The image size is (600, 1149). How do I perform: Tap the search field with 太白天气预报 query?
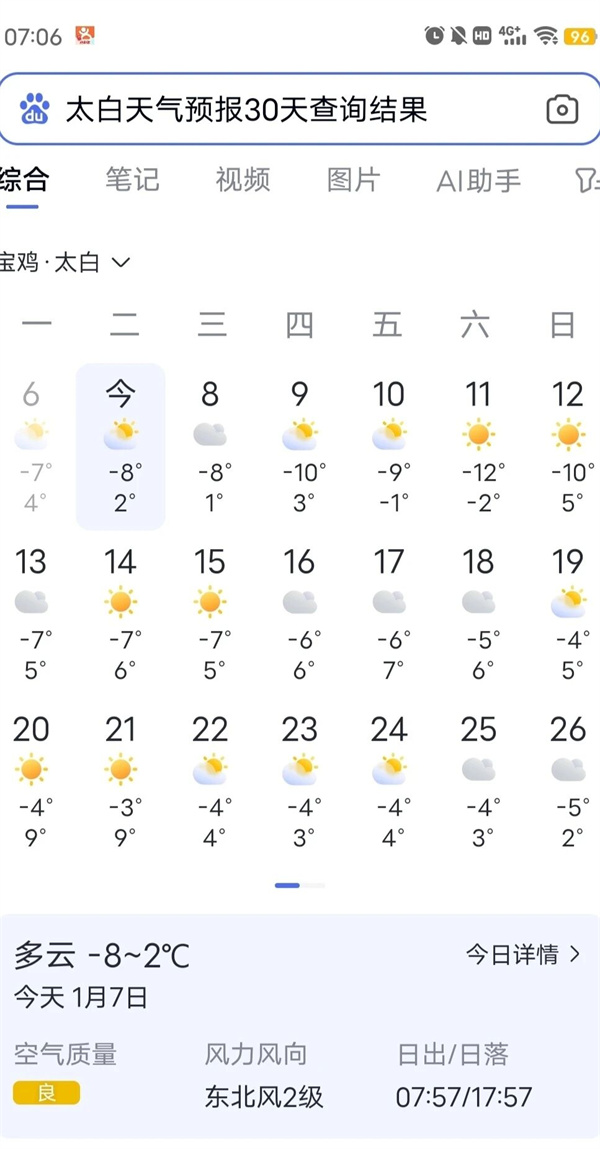click(300, 109)
